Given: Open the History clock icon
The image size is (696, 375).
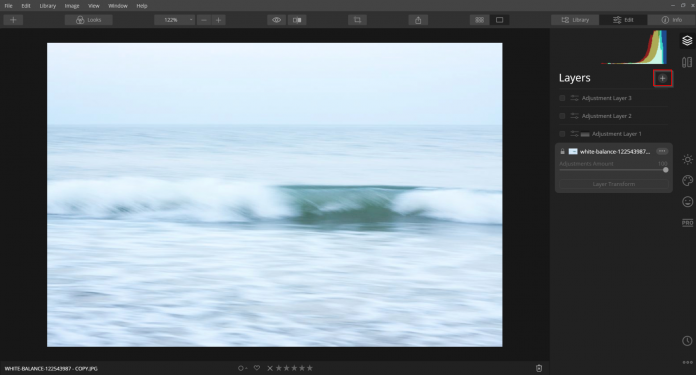Looking at the screenshot, I should coord(687,341).
